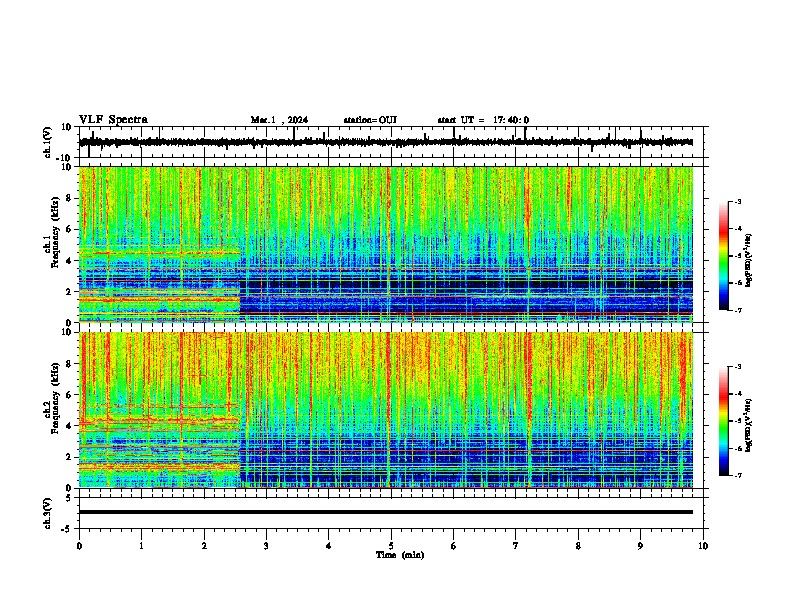The width and height of the screenshot is (792, 612).
Task: Click the "-3" label on ch.2 color bar
Action: click(737, 367)
